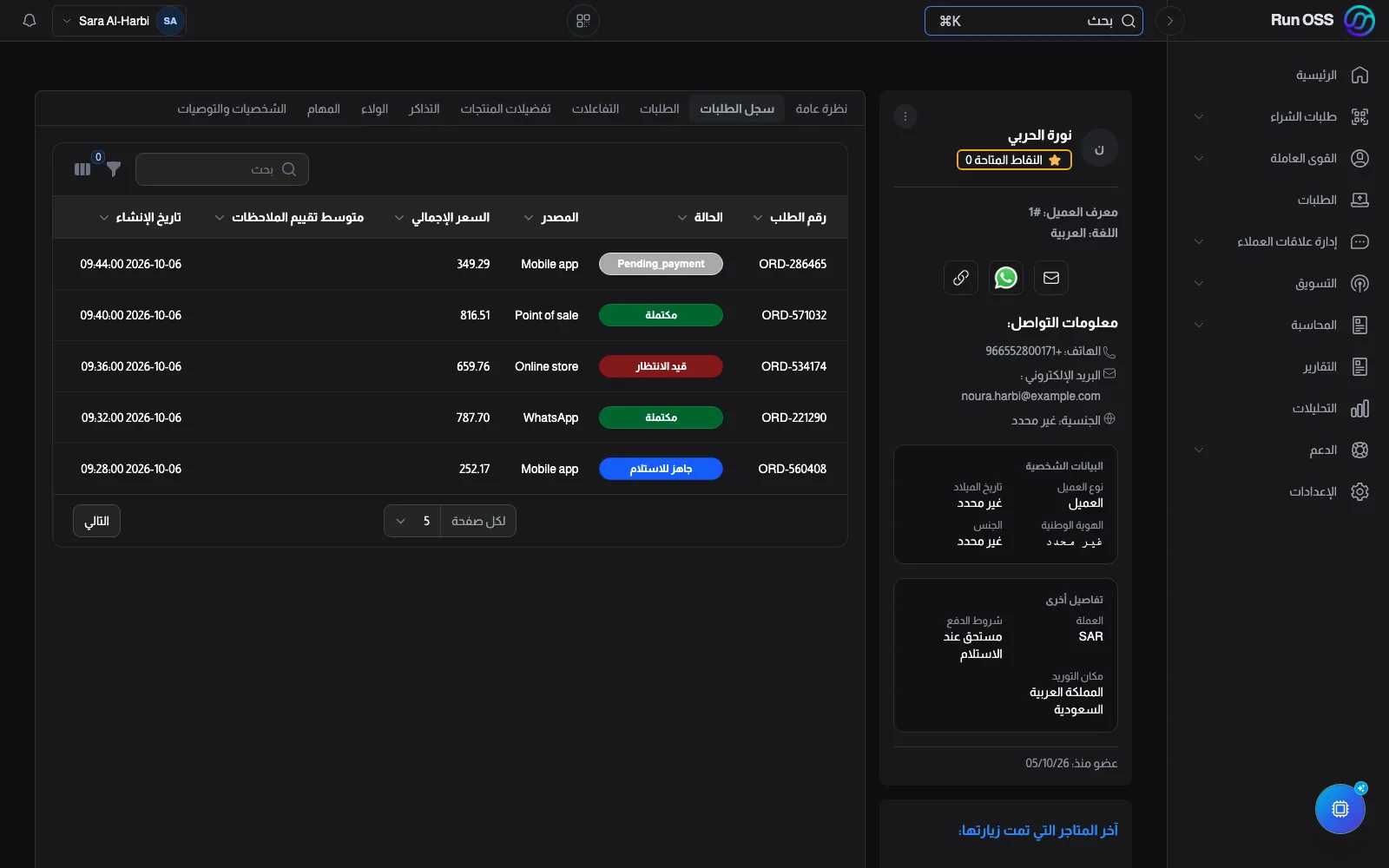
Task: Sort by تاريخ الإنشاء column
Action: [140, 217]
